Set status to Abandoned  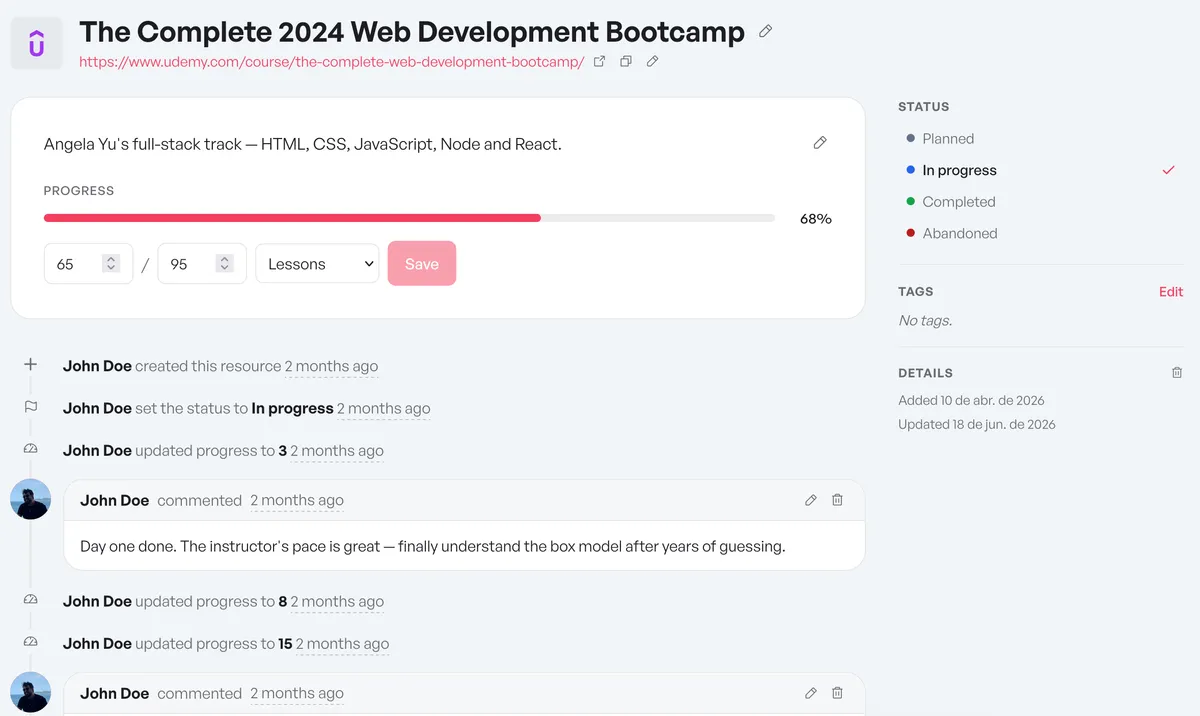click(x=960, y=233)
